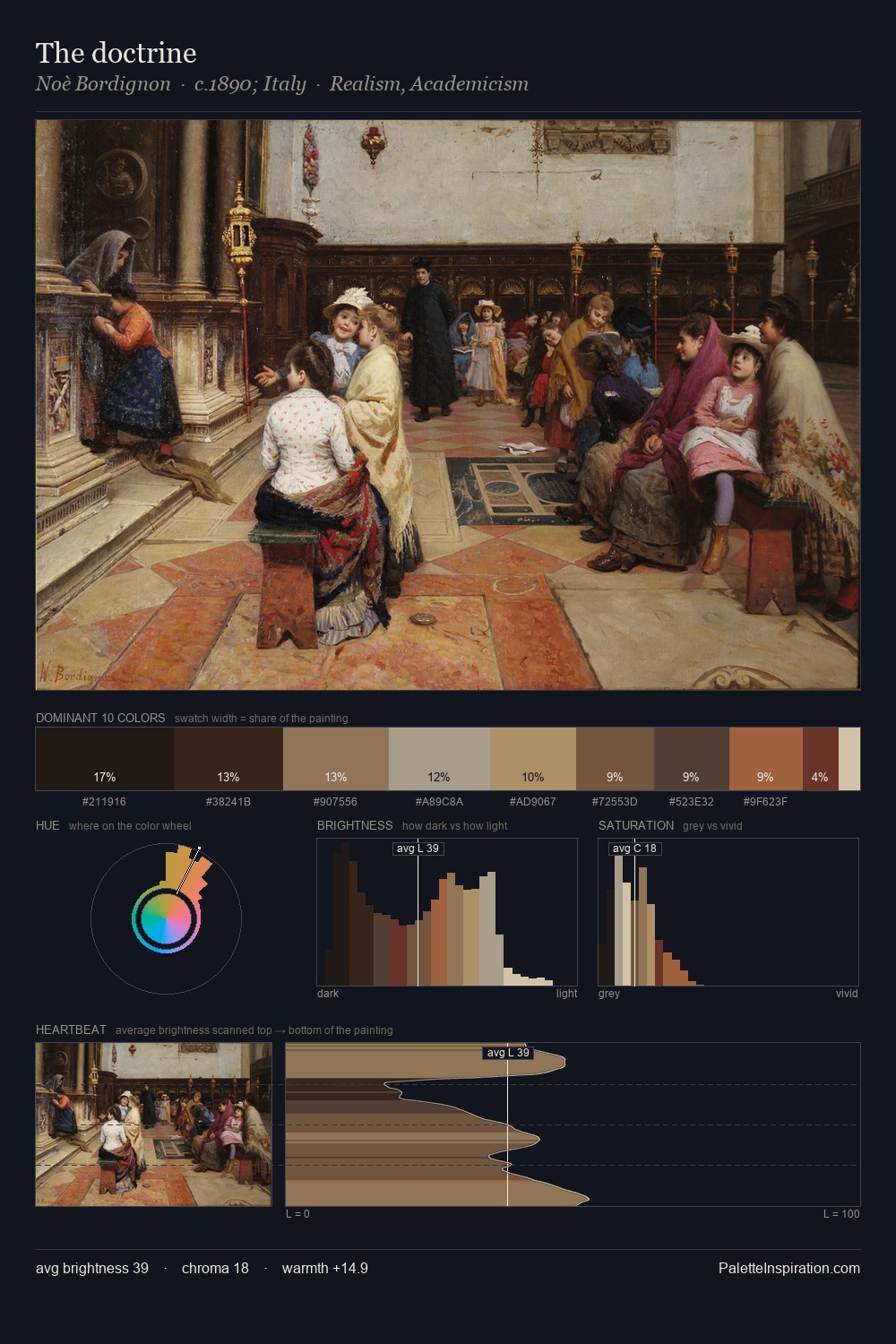Click the 'L = 0' axis label
The height and width of the screenshot is (1344, 896).
[x=297, y=1214]
